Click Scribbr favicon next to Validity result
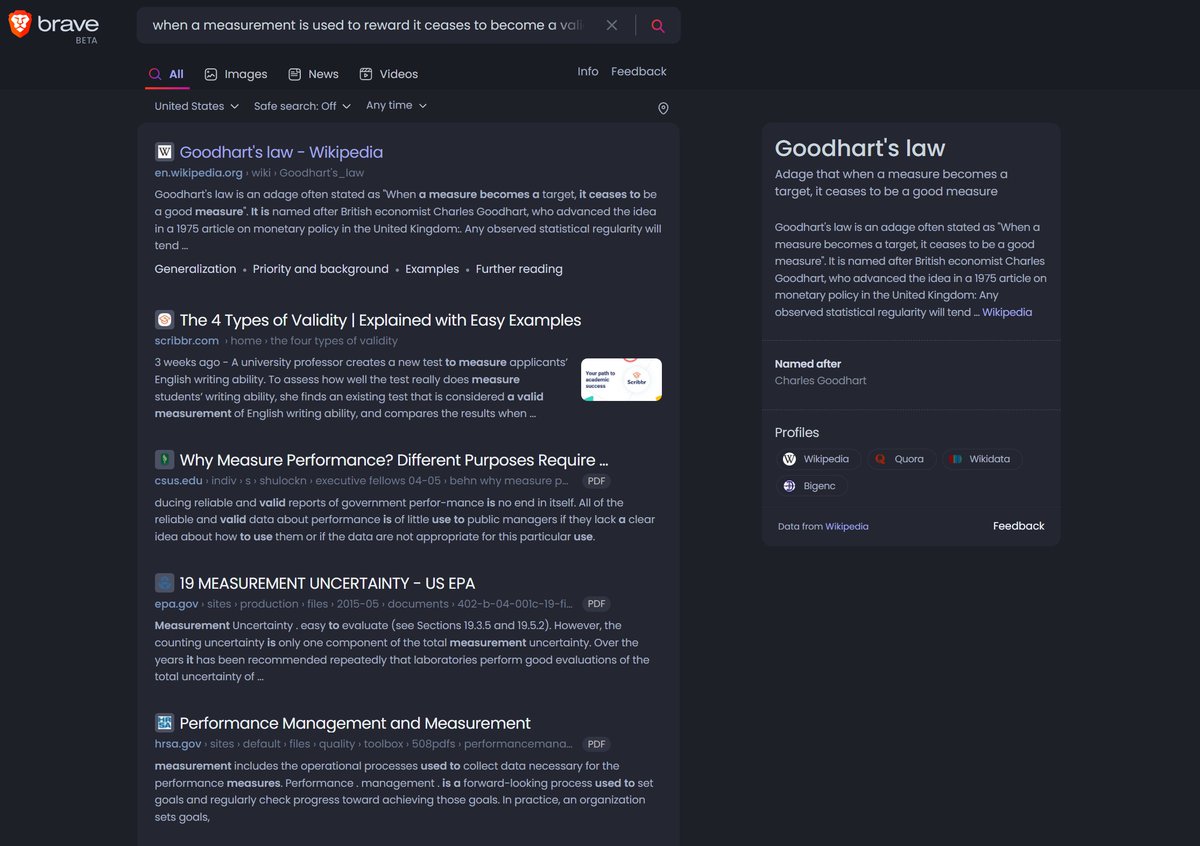Screen dimensions: 1200x846 (165, 320)
